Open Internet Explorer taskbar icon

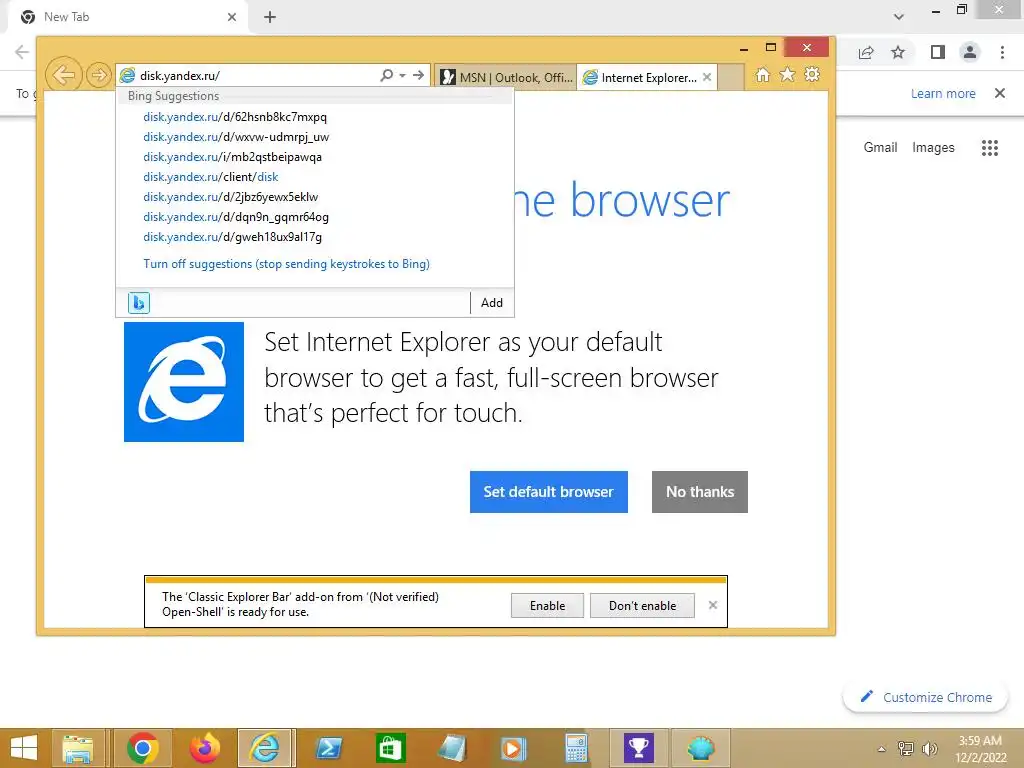tap(266, 748)
